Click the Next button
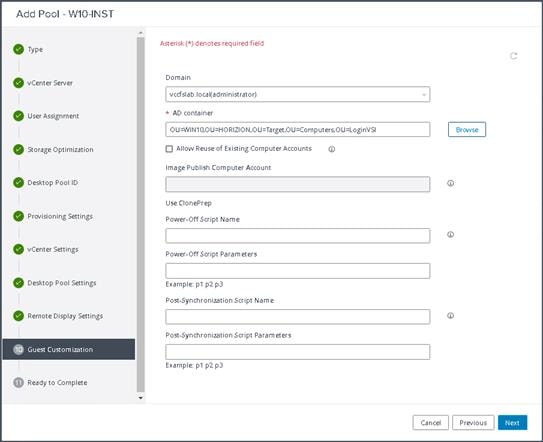This screenshot has height=442, width=543. coord(513,423)
